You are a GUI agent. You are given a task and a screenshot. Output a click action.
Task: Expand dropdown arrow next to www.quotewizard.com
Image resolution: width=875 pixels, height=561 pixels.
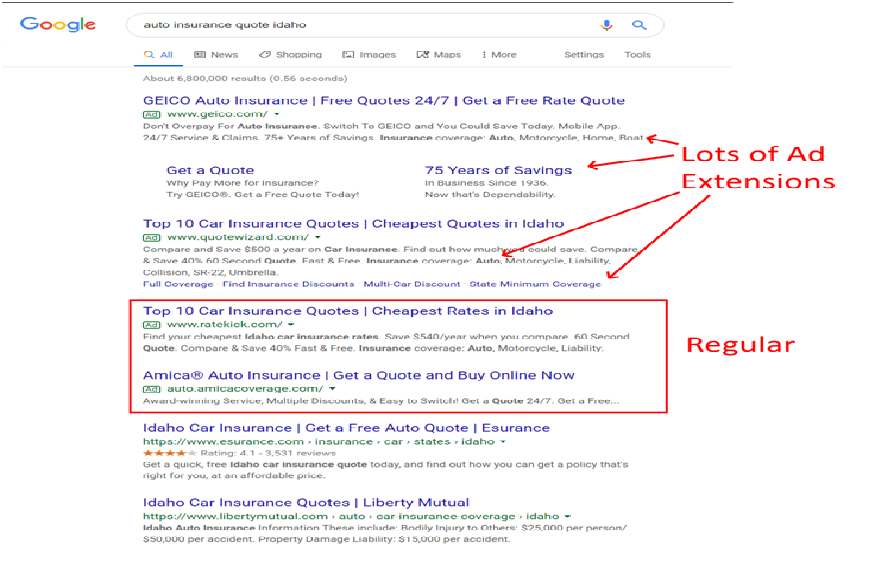[318, 238]
